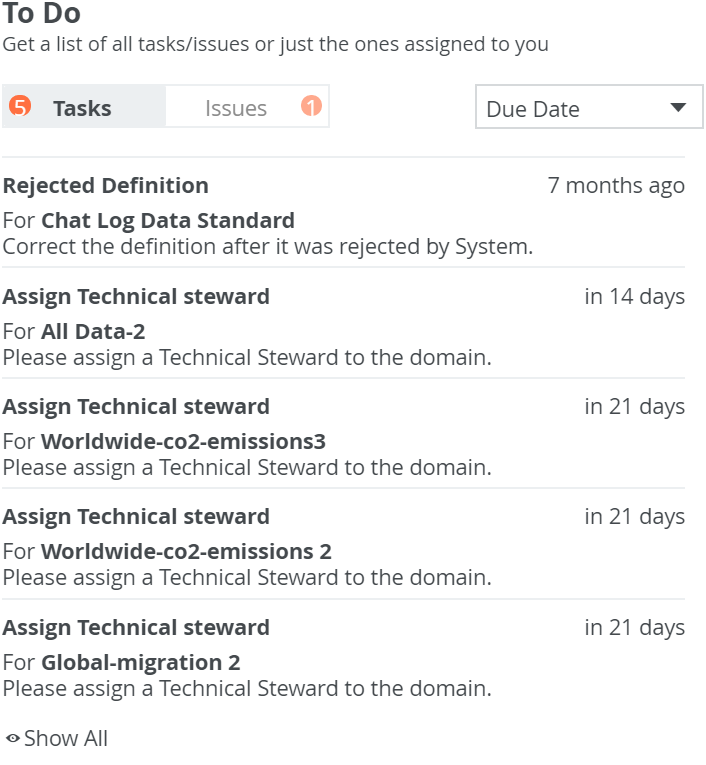Open Worldwide-co2-emissions 2 domain link
This screenshot has height=765, width=706.
coord(186,551)
